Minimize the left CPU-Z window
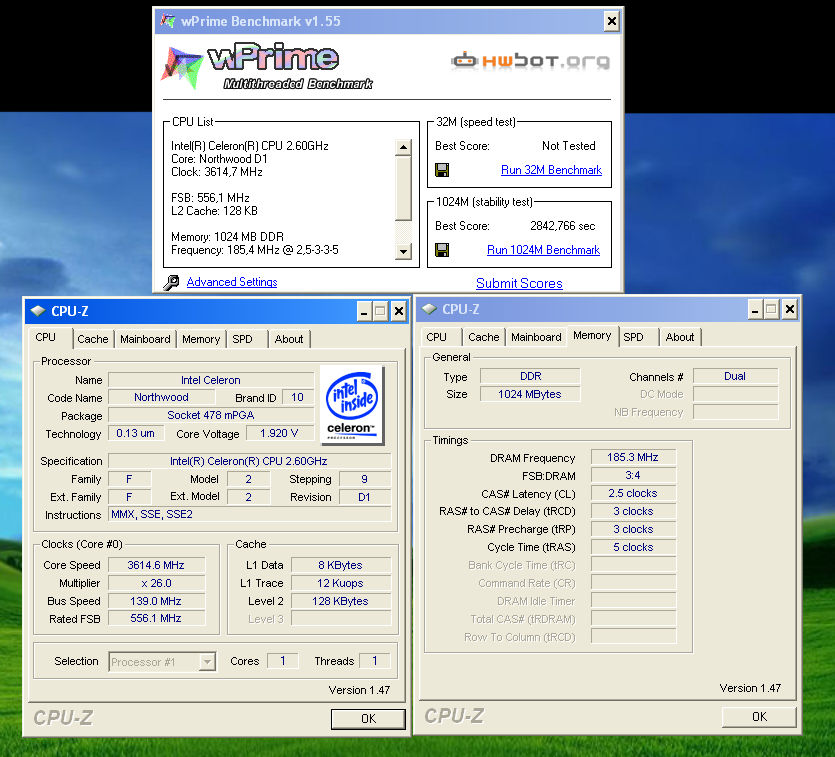Image resolution: width=835 pixels, height=757 pixels. [364, 311]
